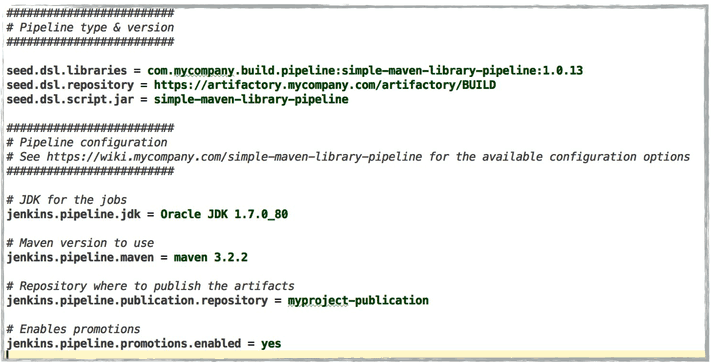Click the seed.dsl.libraries property key

tap(67, 71)
